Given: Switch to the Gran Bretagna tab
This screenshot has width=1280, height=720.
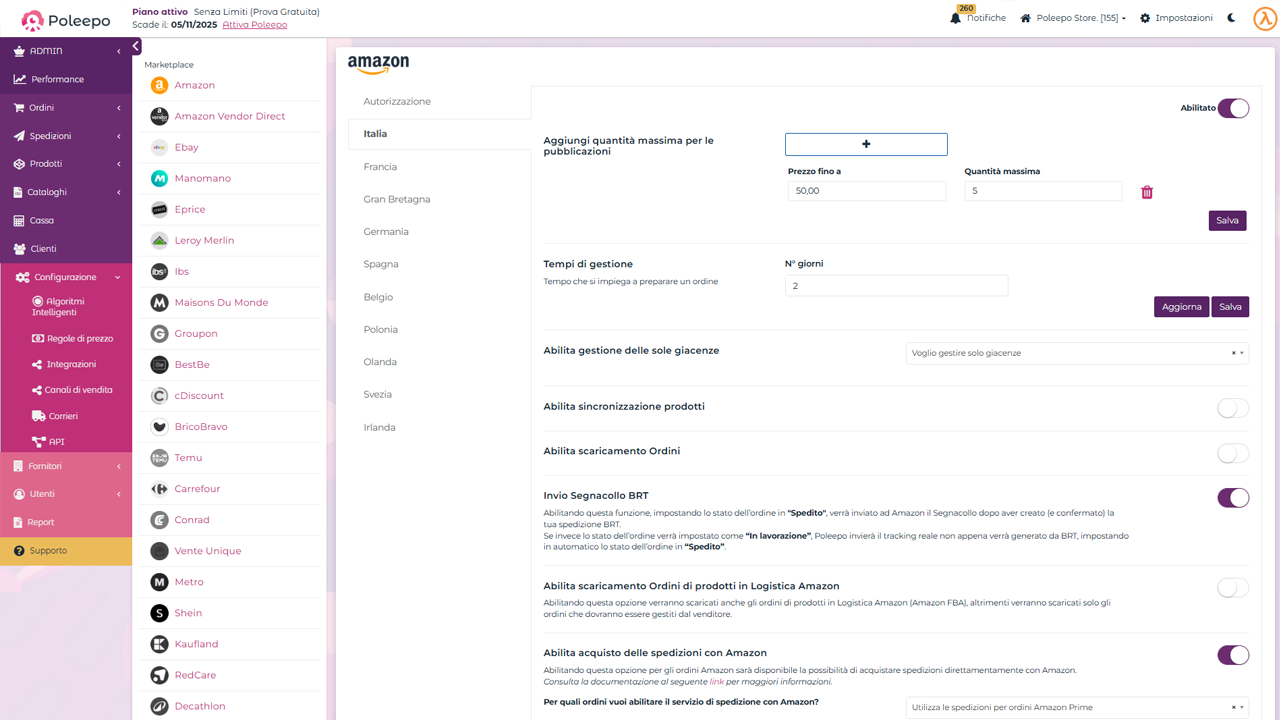Looking at the screenshot, I should tap(397, 199).
